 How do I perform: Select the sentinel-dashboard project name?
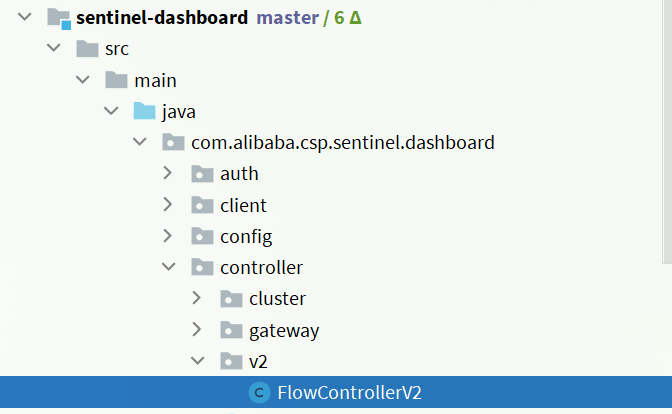[162, 17]
